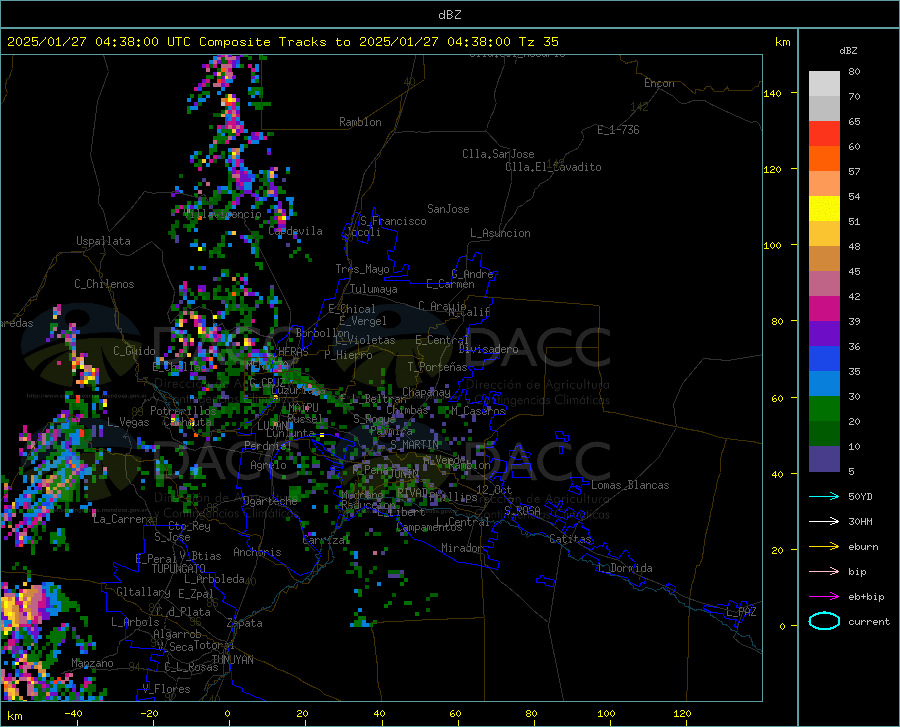Click the Divisadero location label

pos(488,349)
